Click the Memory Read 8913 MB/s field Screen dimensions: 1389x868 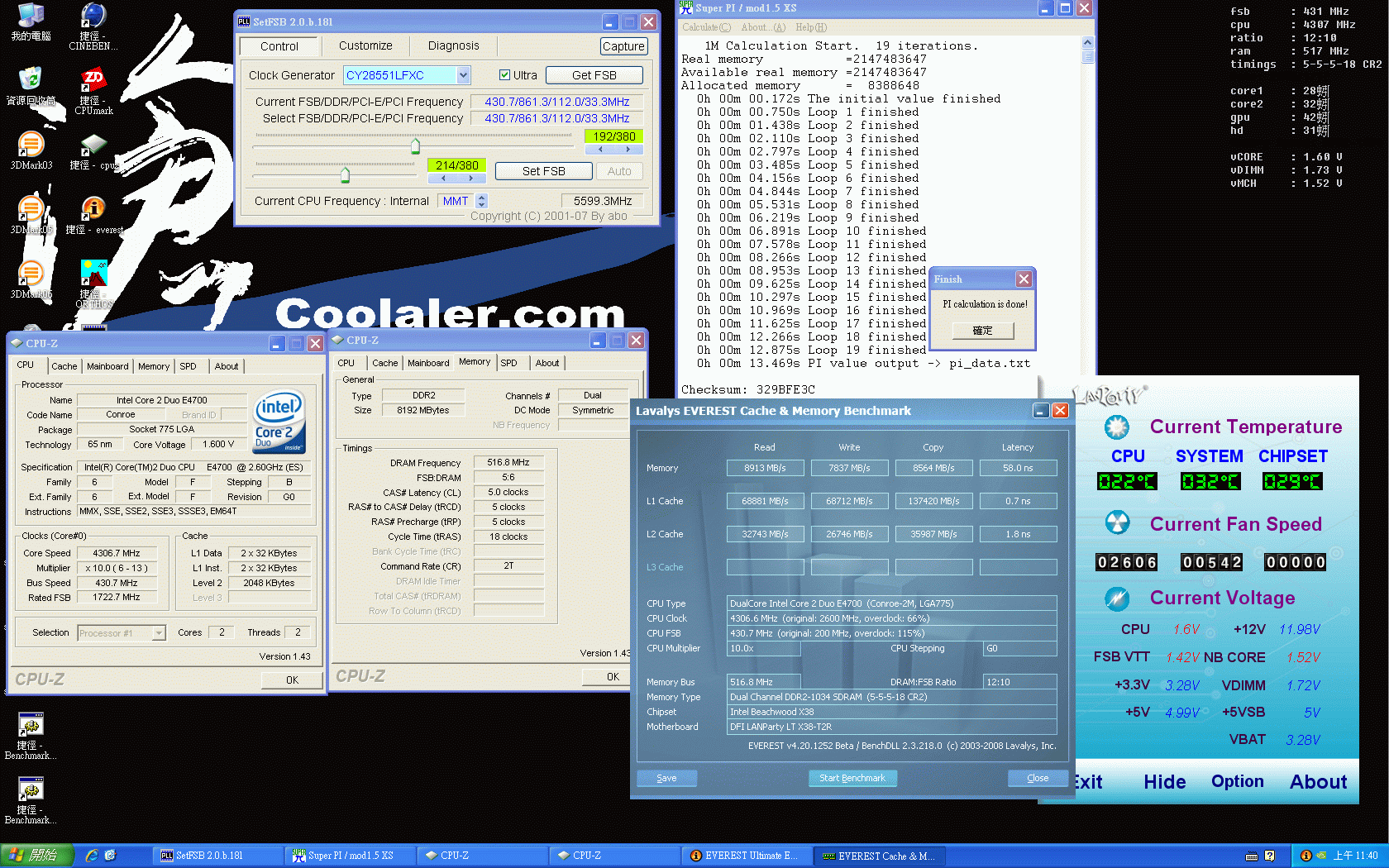click(765, 468)
